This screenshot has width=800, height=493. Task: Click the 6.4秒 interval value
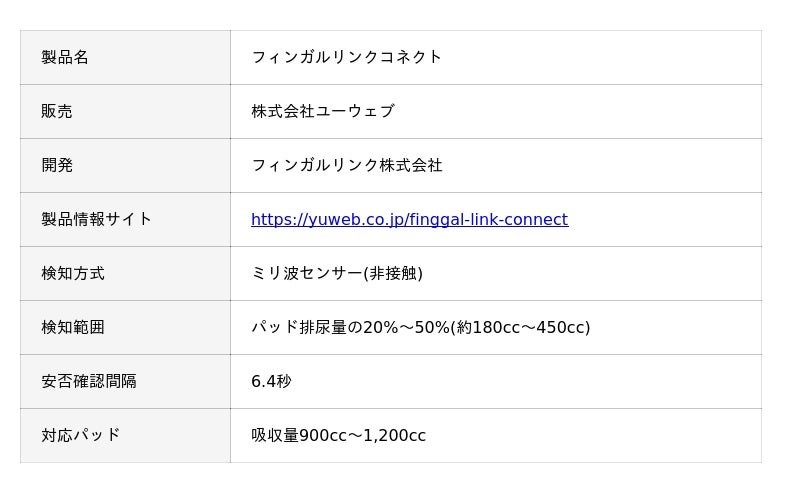[x=271, y=382]
